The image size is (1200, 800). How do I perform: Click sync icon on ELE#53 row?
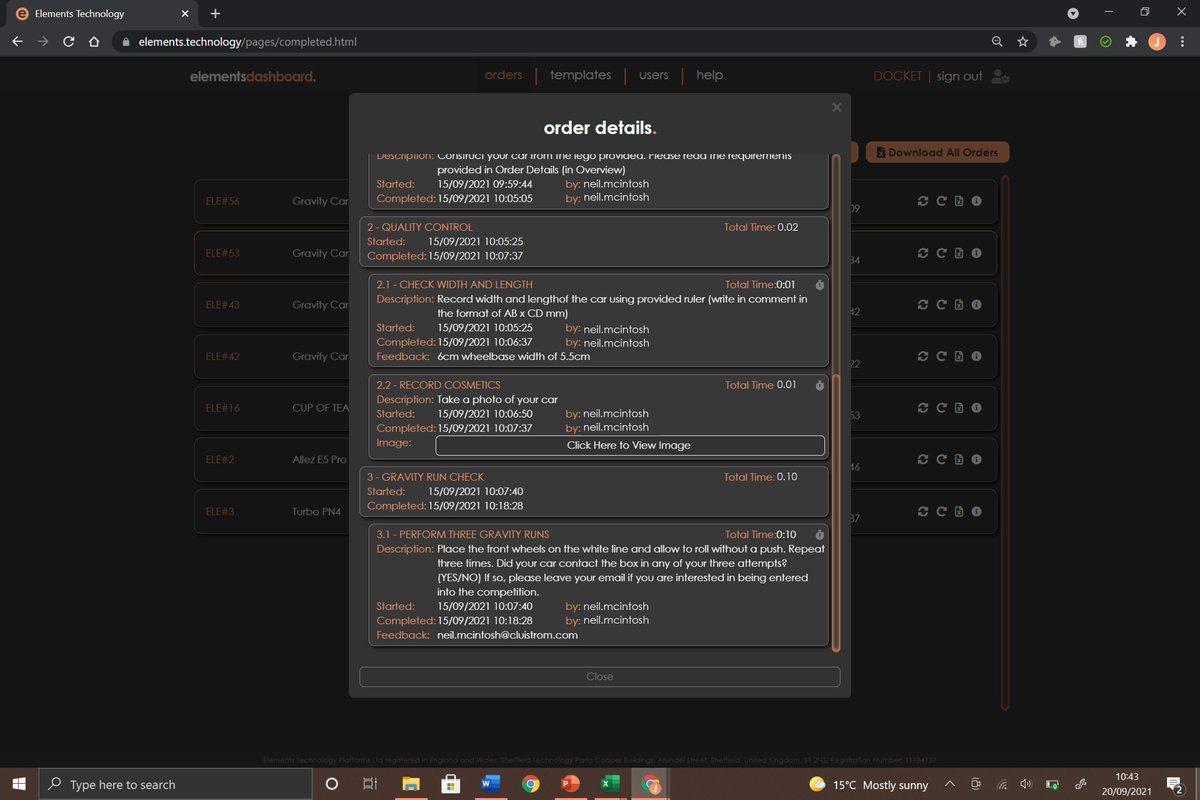923,253
